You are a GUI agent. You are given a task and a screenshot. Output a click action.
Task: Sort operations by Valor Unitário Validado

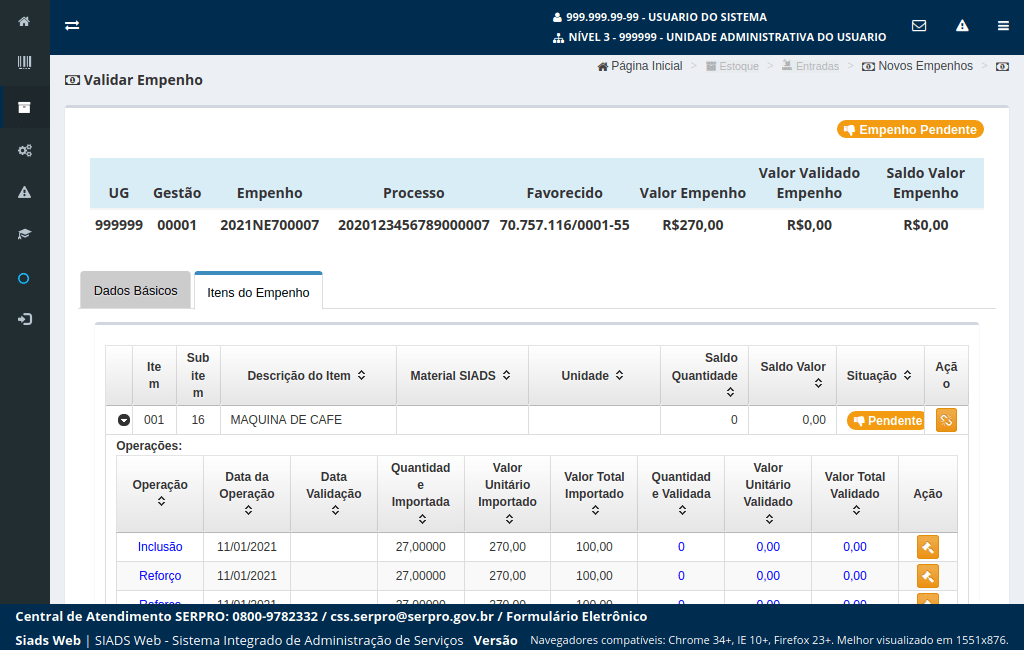[x=769, y=519]
